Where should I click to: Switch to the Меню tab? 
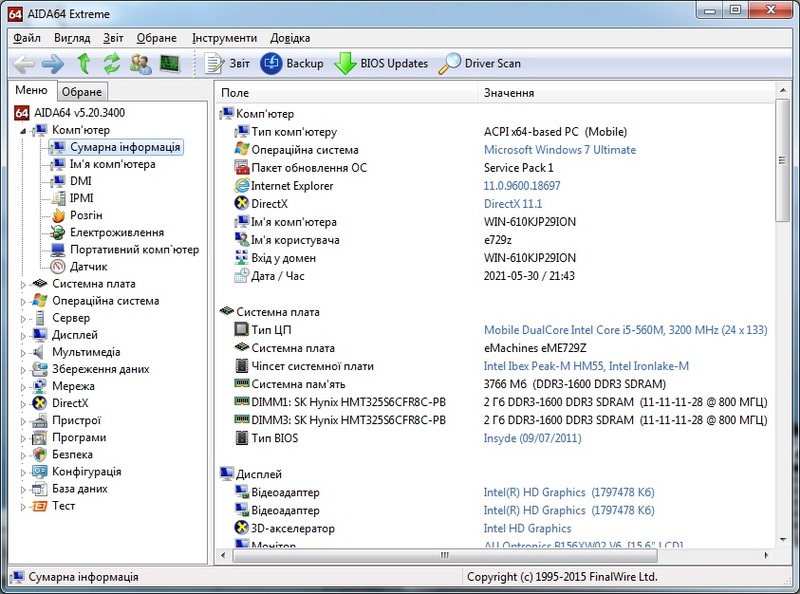pyautogui.click(x=31, y=90)
